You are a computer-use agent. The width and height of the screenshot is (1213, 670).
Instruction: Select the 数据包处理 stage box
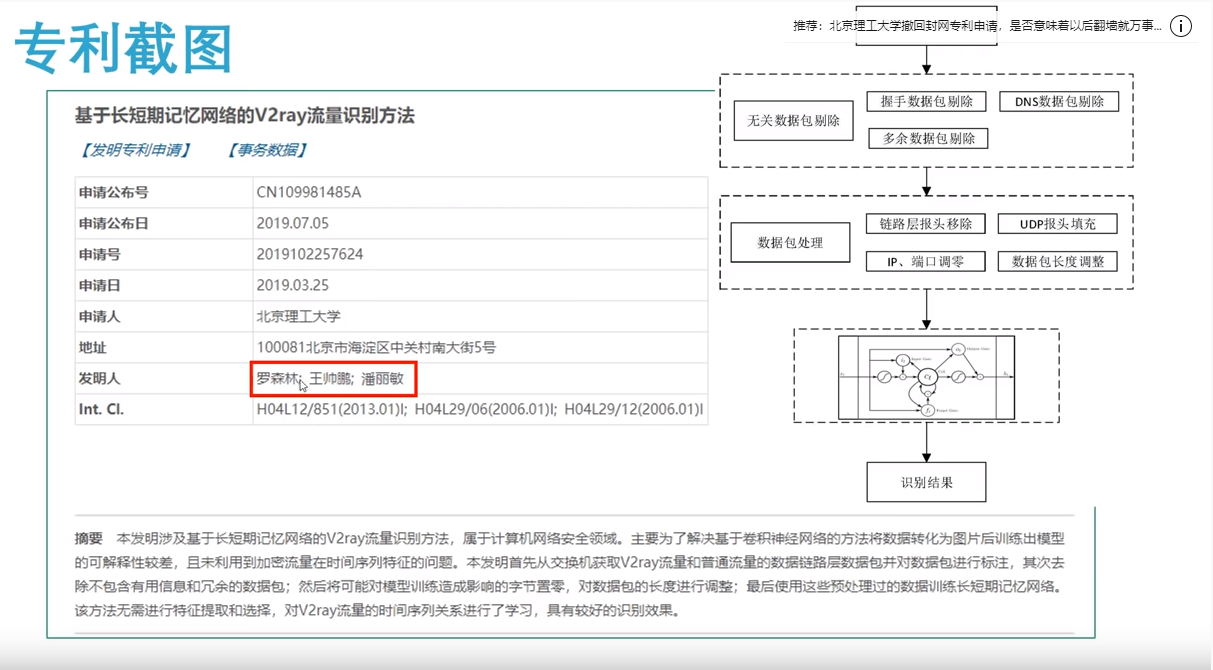(x=793, y=242)
